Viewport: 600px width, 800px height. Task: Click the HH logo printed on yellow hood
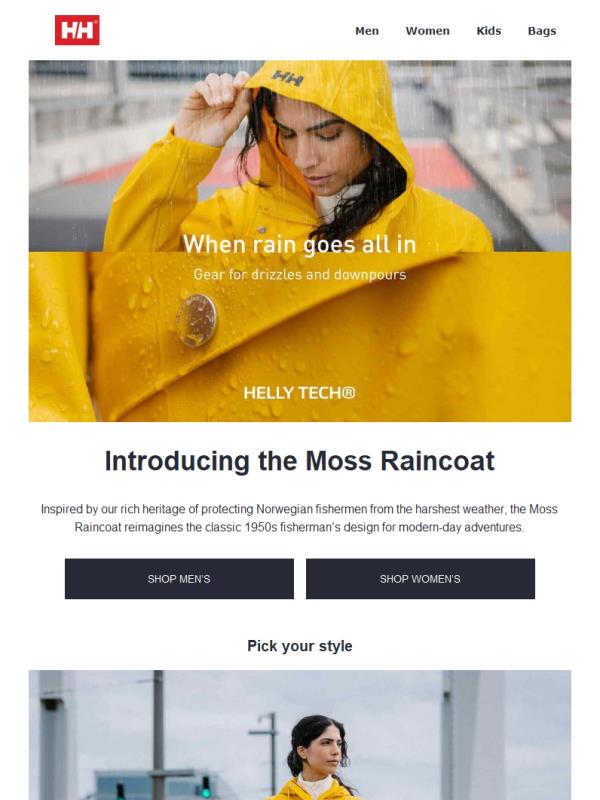(x=288, y=78)
